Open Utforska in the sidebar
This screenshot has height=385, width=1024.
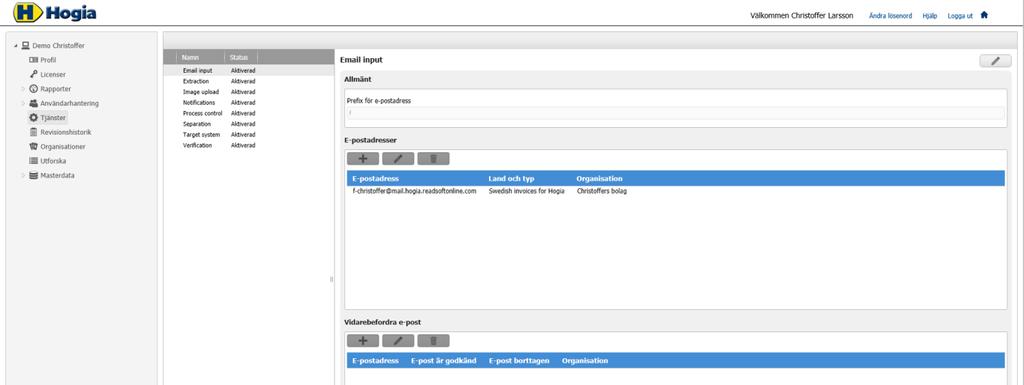coord(53,161)
